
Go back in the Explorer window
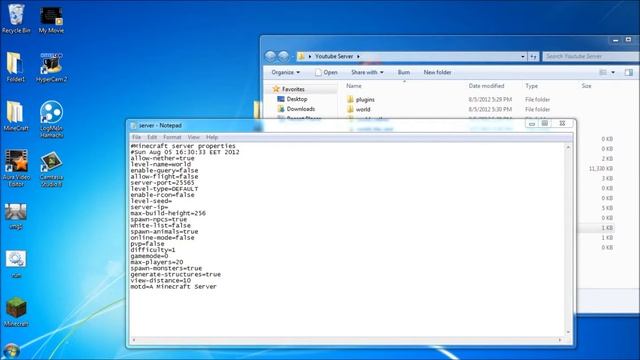point(270,56)
